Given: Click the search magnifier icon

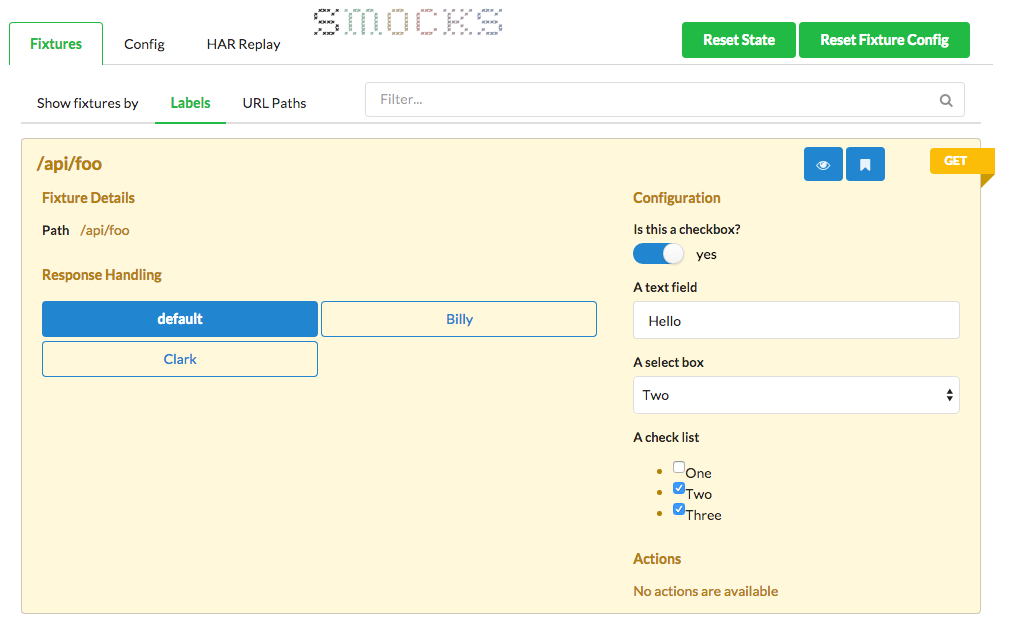Looking at the screenshot, I should (x=946, y=100).
